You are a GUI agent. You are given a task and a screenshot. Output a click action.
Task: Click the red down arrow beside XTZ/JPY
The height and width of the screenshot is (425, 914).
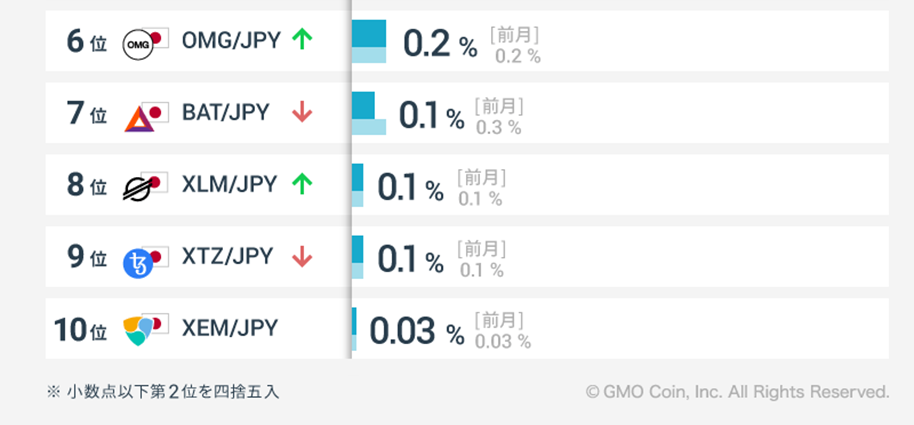tap(301, 257)
